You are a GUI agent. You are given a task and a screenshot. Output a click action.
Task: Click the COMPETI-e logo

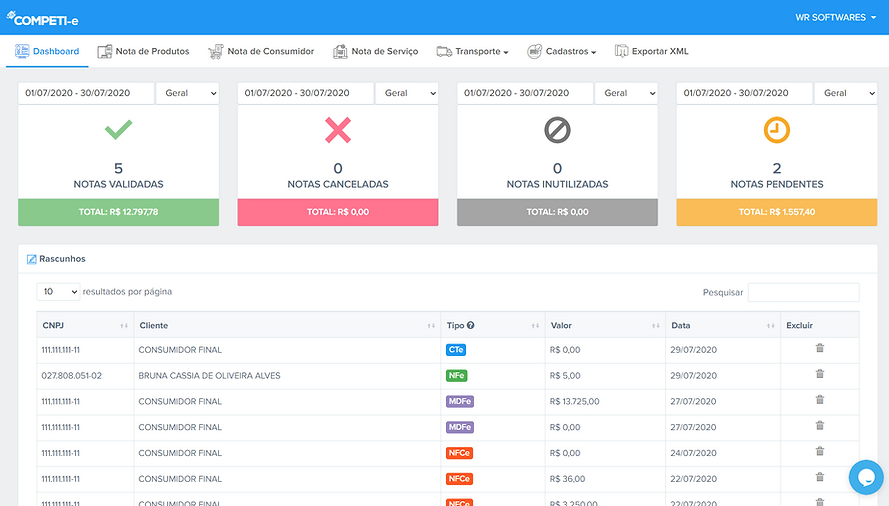[x=42, y=19]
